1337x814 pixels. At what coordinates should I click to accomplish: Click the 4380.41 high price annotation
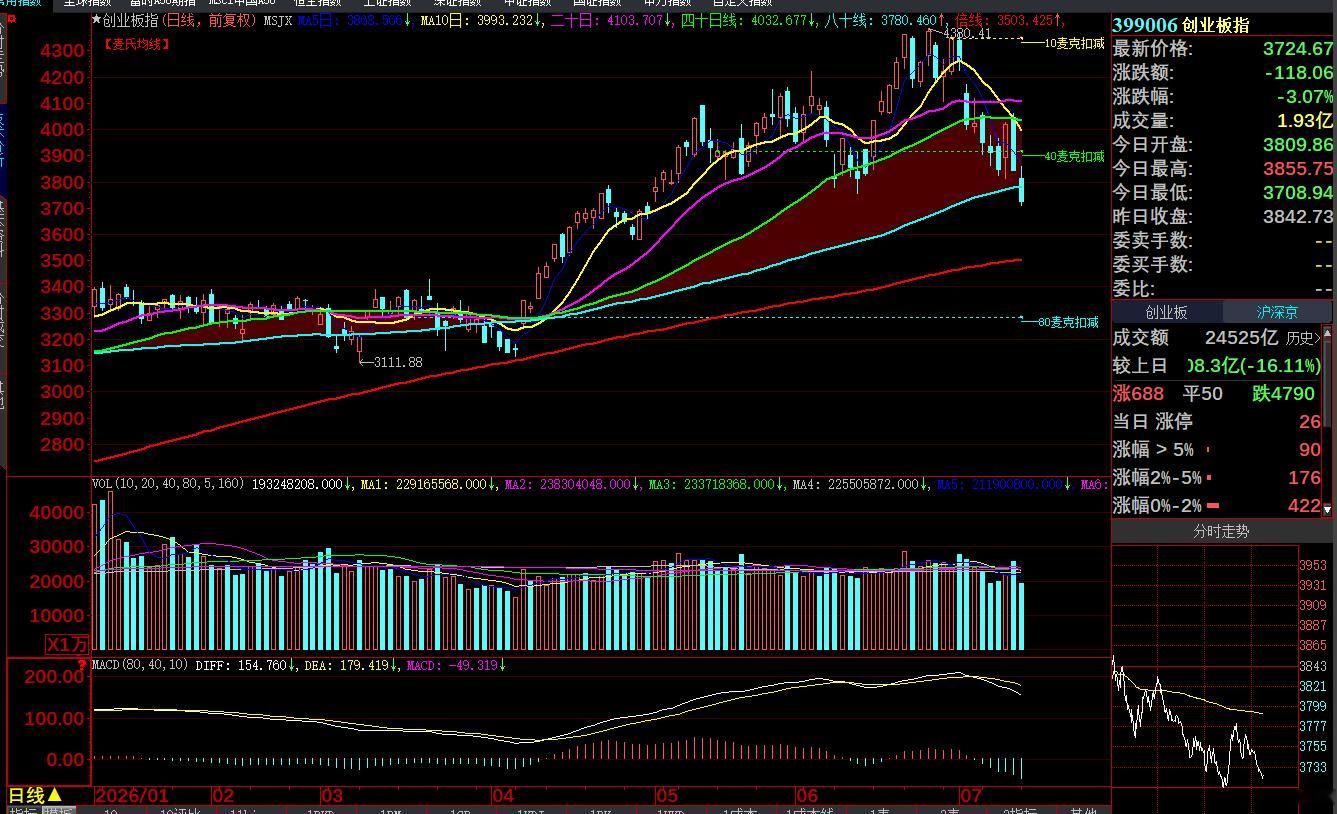pos(967,34)
